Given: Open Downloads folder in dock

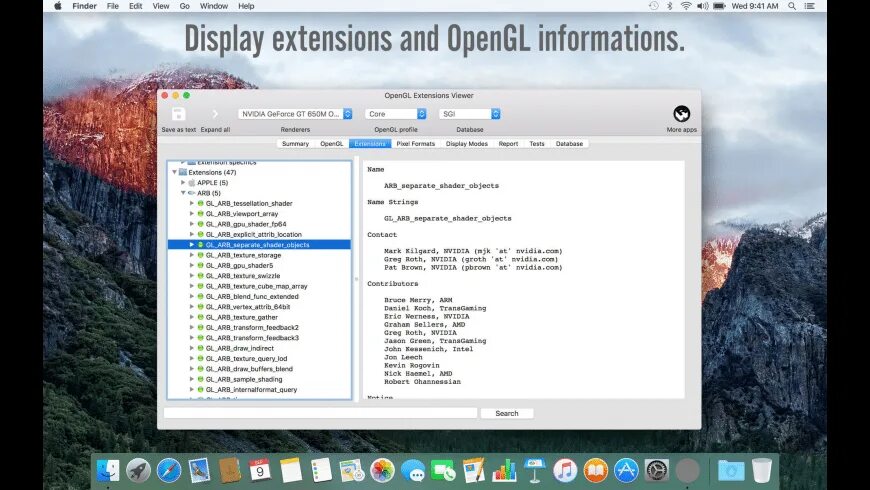Looking at the screenshot, I should 731,471.
